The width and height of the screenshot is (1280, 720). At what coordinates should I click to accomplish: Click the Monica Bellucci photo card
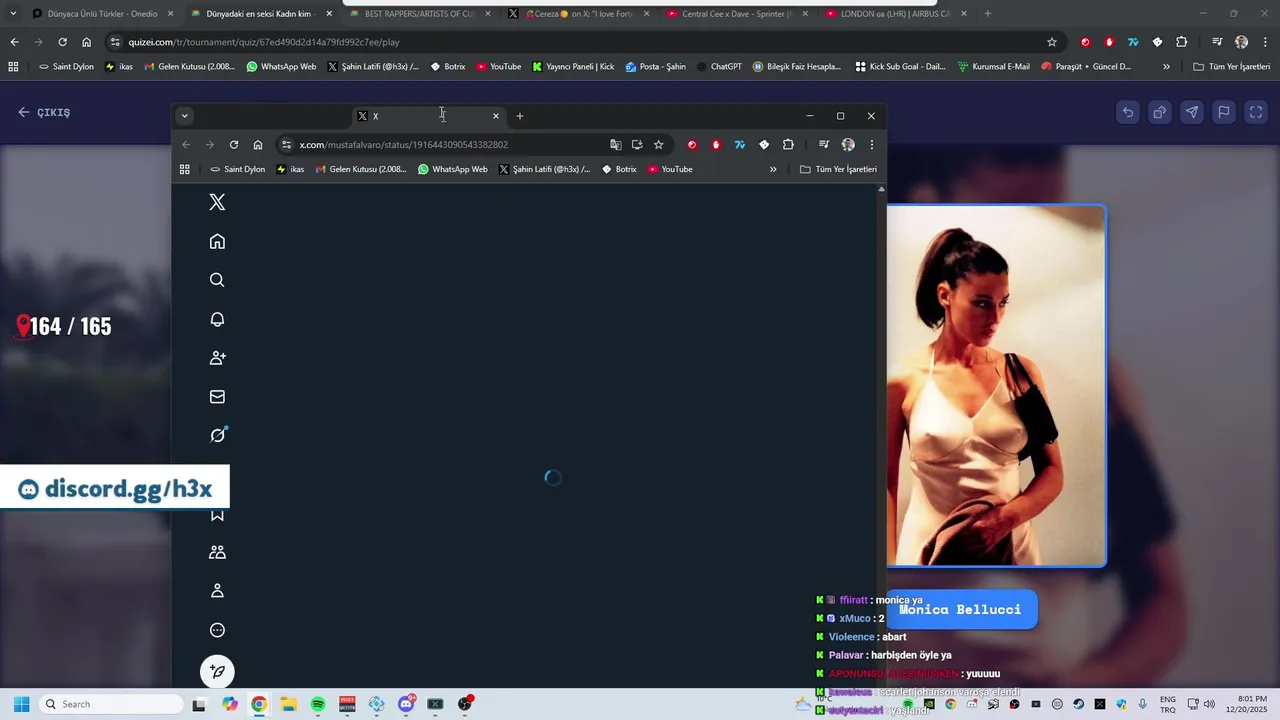coord(996,386)
